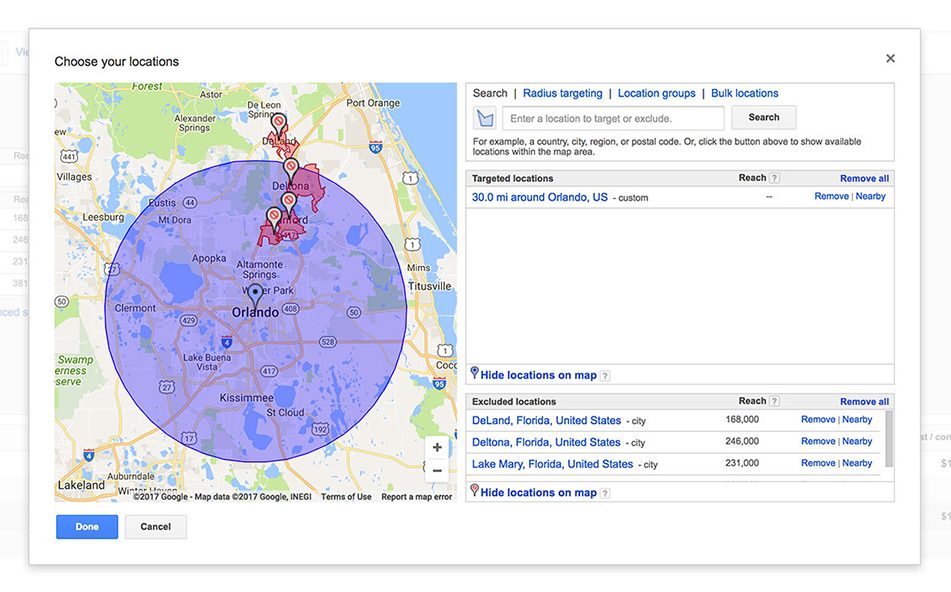Click the map area search icon button

[x=485, y=119]
